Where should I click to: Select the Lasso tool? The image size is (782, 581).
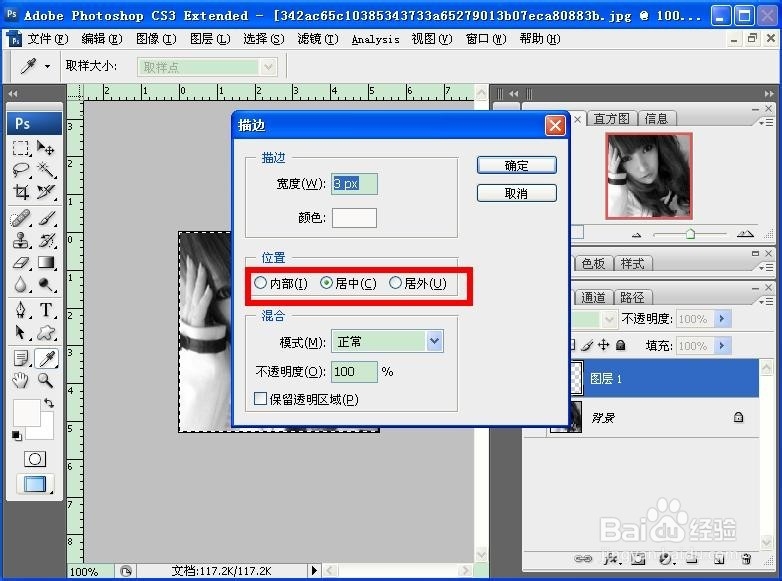click(x=20, y=170)
